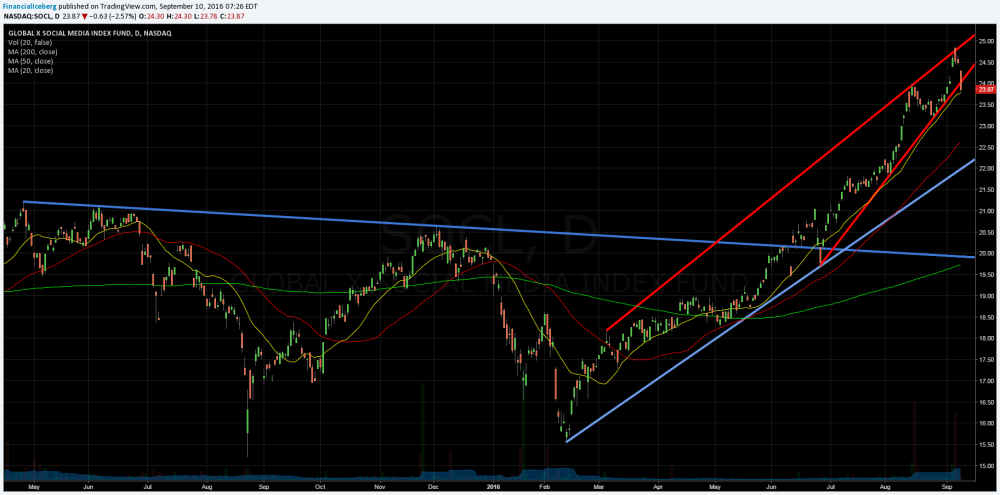
Task: Click the Oct label on time axis
Action: [320, 485]
